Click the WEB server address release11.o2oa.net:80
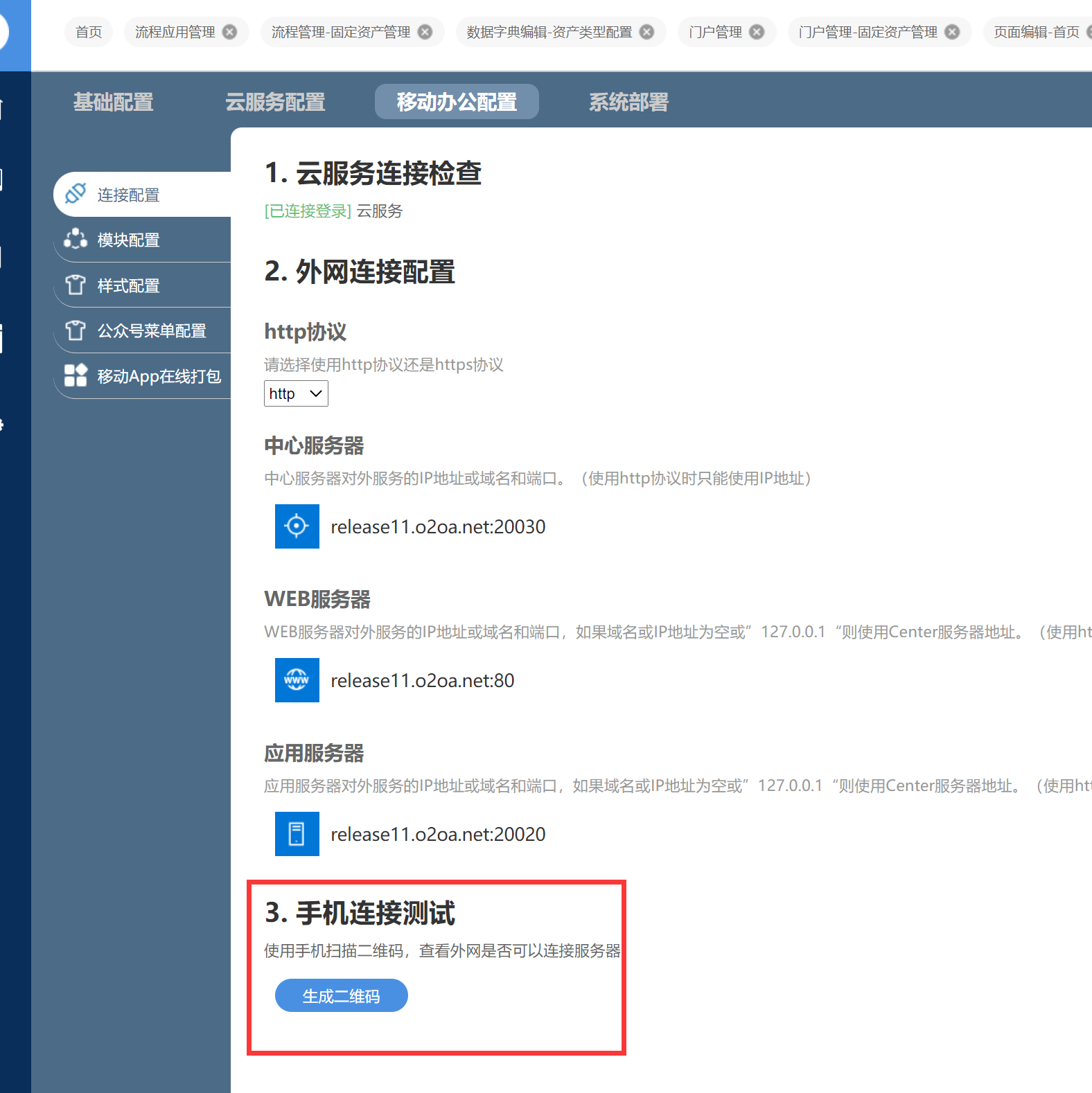1092x1093 pixels. [423, 681]
